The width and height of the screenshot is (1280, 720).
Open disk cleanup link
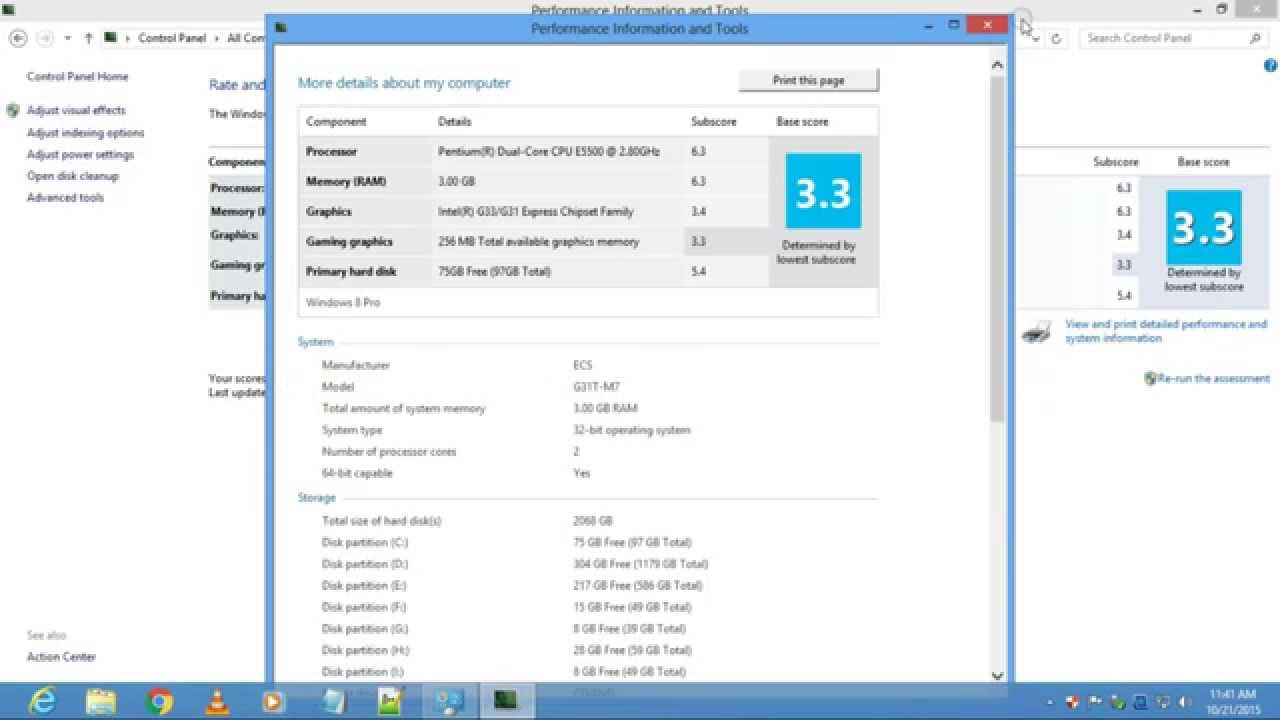[x=72, y=176]
